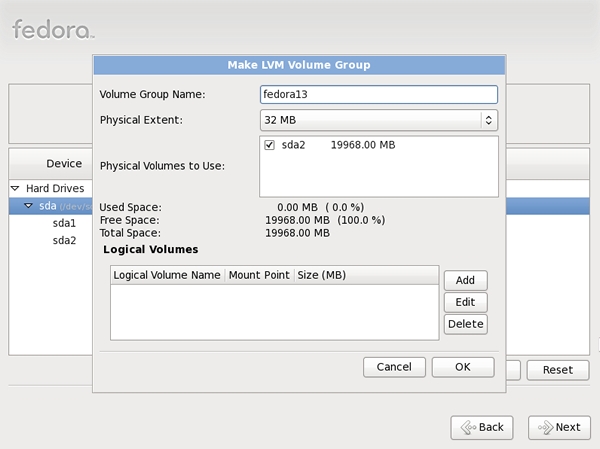Click the Free Space value 19968.00 MB (100.0 %)

pyautogui.click(x=325, y=220)
